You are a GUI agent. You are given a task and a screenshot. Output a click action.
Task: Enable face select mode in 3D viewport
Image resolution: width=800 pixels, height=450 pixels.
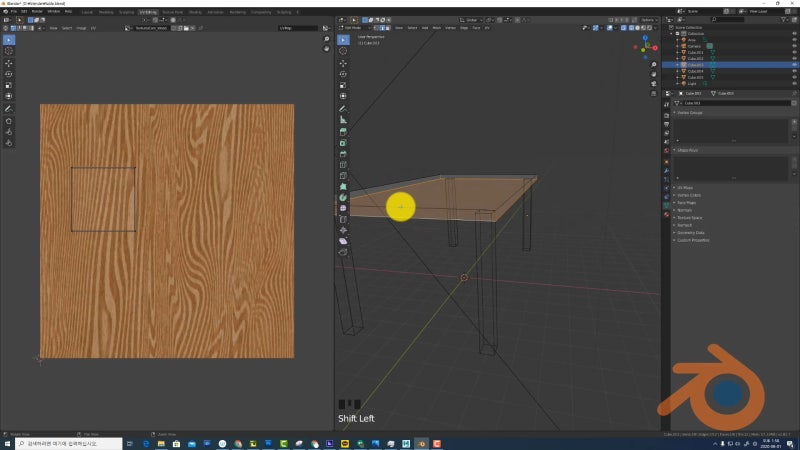point(388,28)
